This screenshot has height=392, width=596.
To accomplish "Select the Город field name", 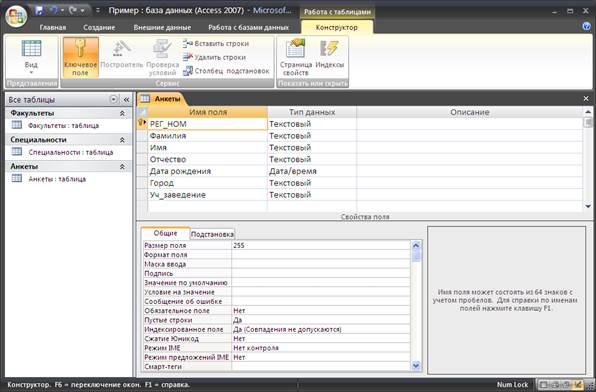I will coord(208,183).
